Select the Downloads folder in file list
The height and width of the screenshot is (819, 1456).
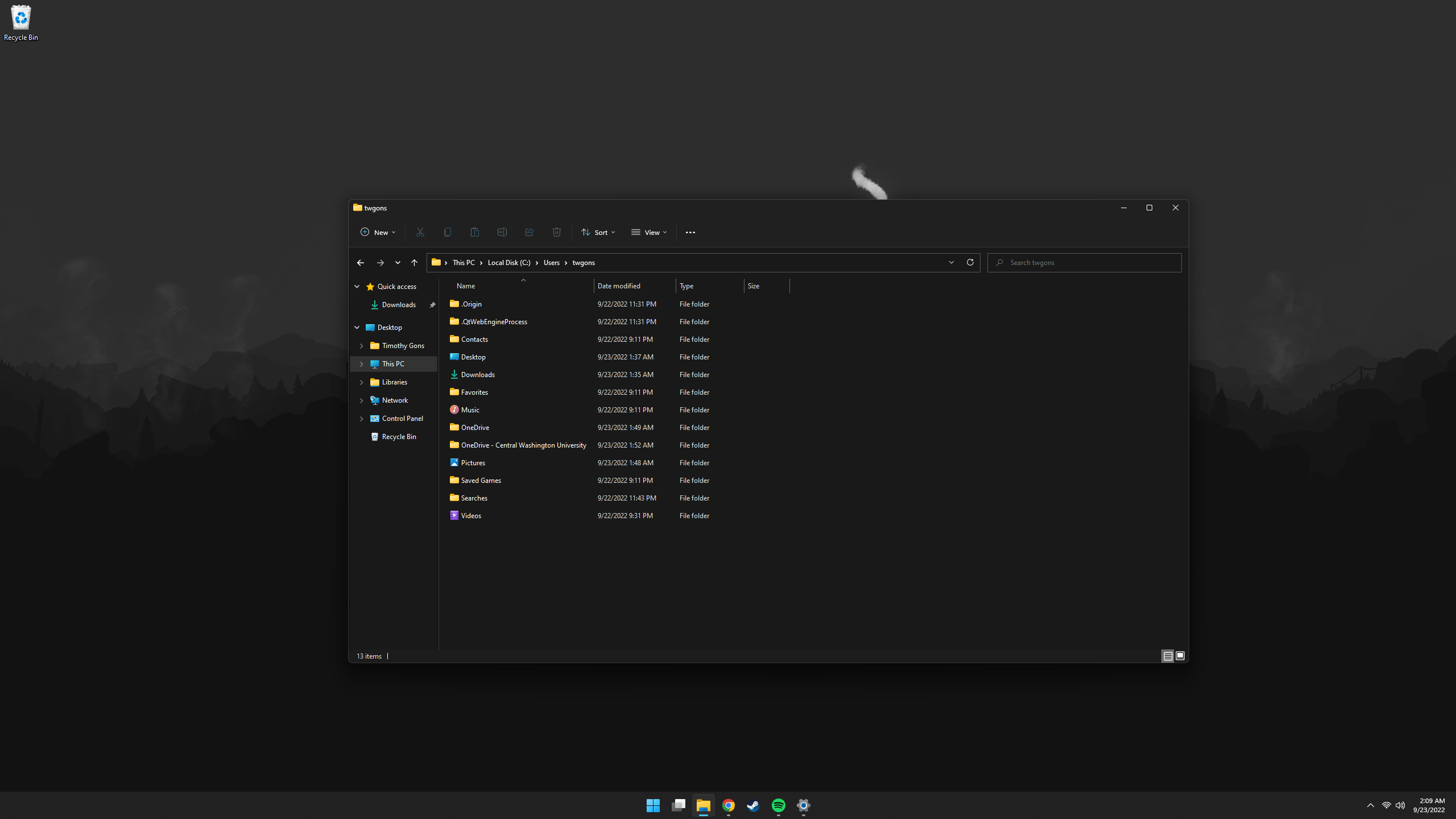pos(478,375)
